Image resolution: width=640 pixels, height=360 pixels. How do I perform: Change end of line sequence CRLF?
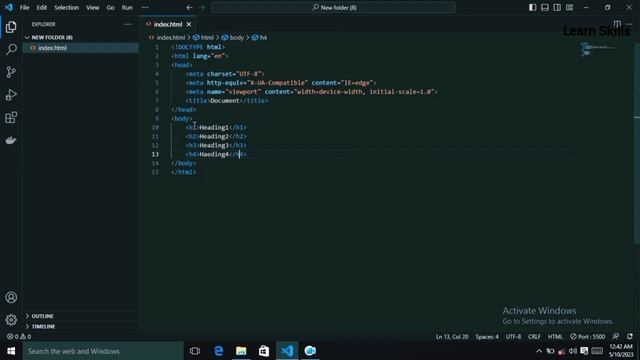534,336
